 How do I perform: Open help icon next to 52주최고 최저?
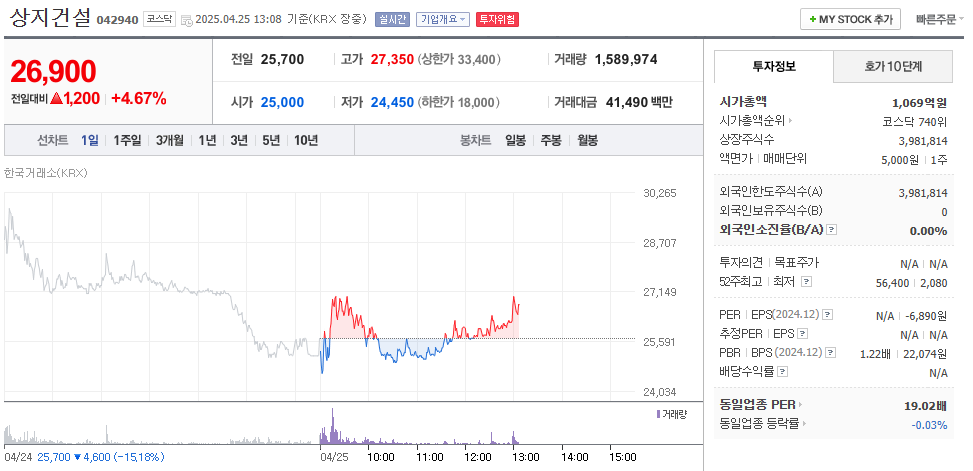pyautogui.click(x=806, y=282)
